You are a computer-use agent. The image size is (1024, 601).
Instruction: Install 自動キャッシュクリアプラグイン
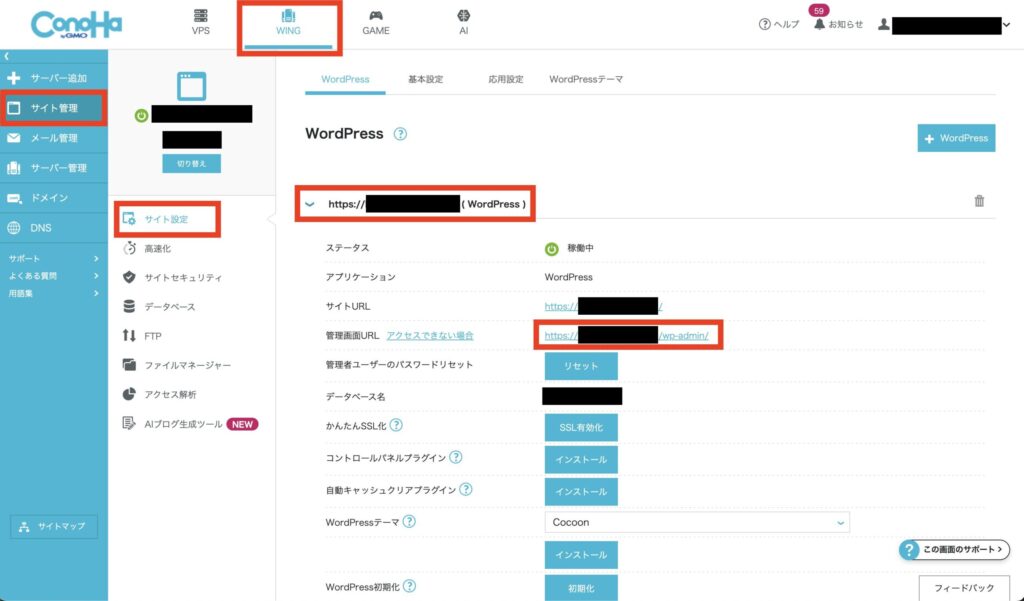[581, 492]
